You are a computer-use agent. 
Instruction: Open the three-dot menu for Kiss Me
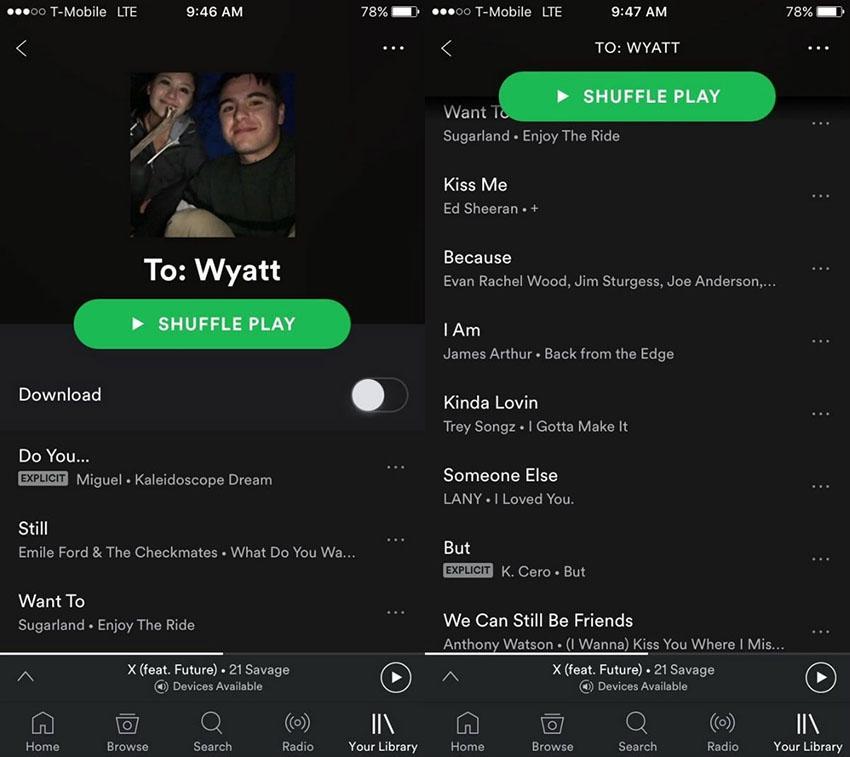(x=821, y=196)
